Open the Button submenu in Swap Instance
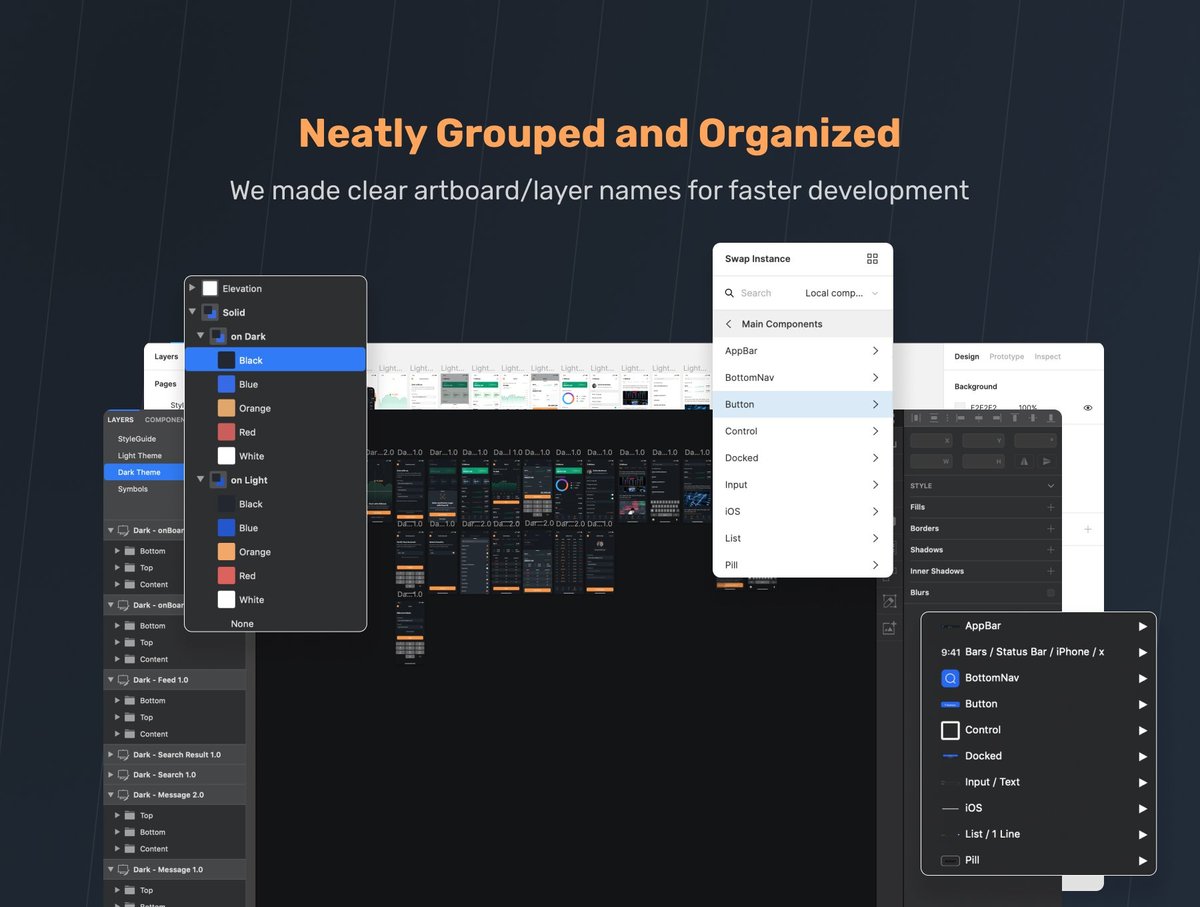The height and width of the screenshot is (907, 1200). coord(802,404)
